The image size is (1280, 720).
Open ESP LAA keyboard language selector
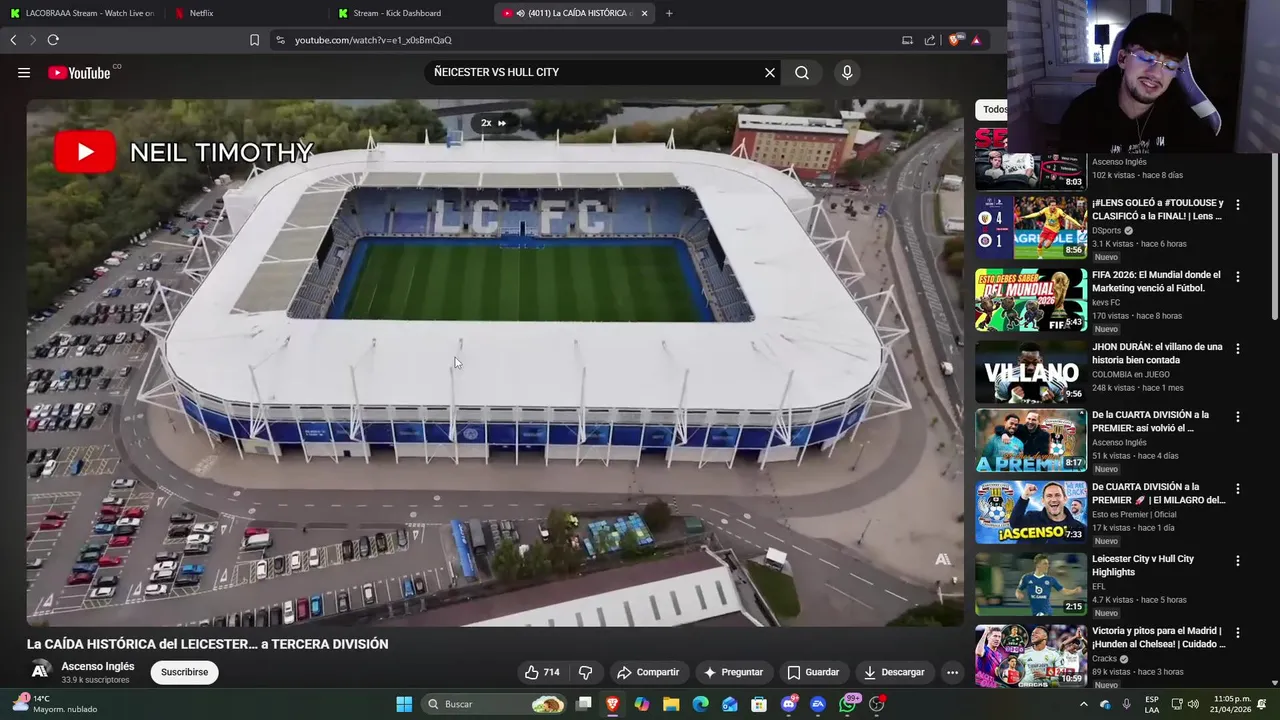[1152, 704]
